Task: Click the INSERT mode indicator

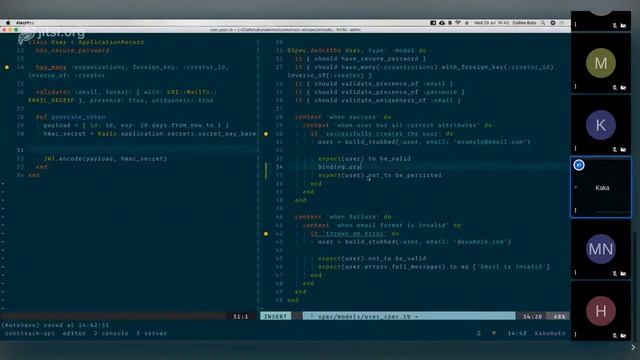Action: tap(276, 316)
